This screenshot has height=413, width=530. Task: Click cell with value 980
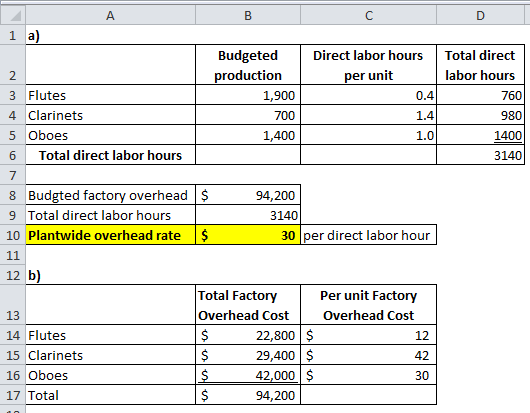(480, 115)
